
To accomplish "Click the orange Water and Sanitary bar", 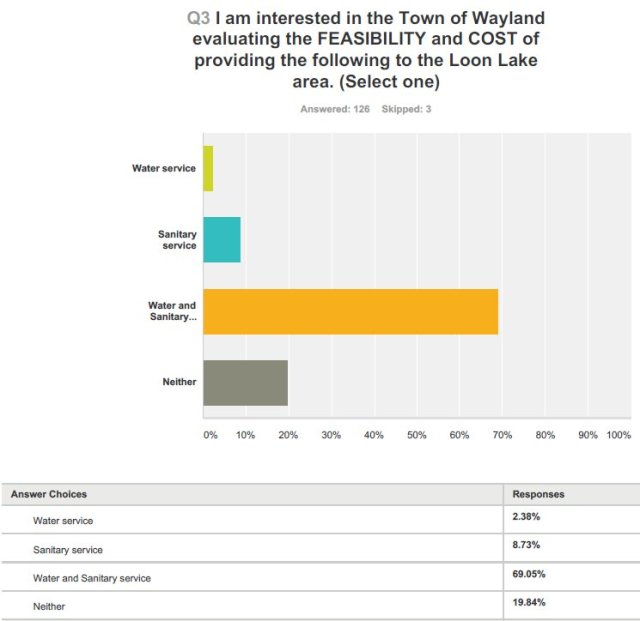I will tap(350, 311).
